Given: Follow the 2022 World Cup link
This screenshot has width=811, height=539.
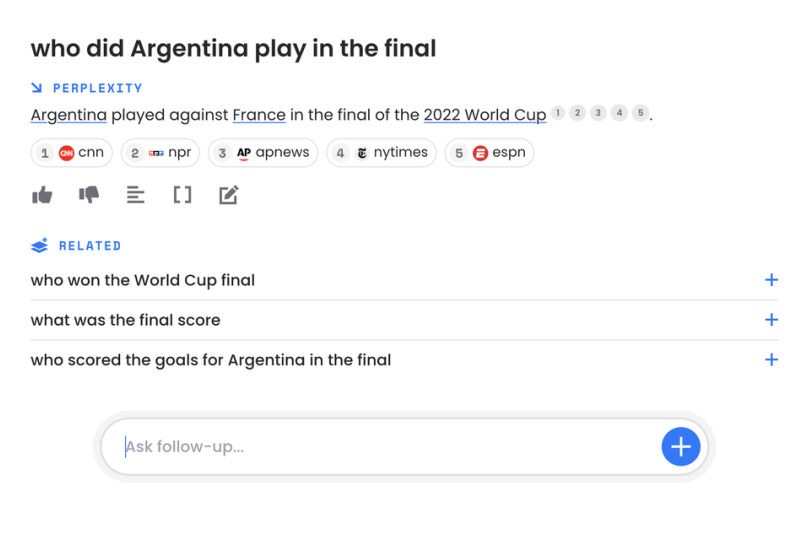Looking at the screenshot, I should coord(485,115).
